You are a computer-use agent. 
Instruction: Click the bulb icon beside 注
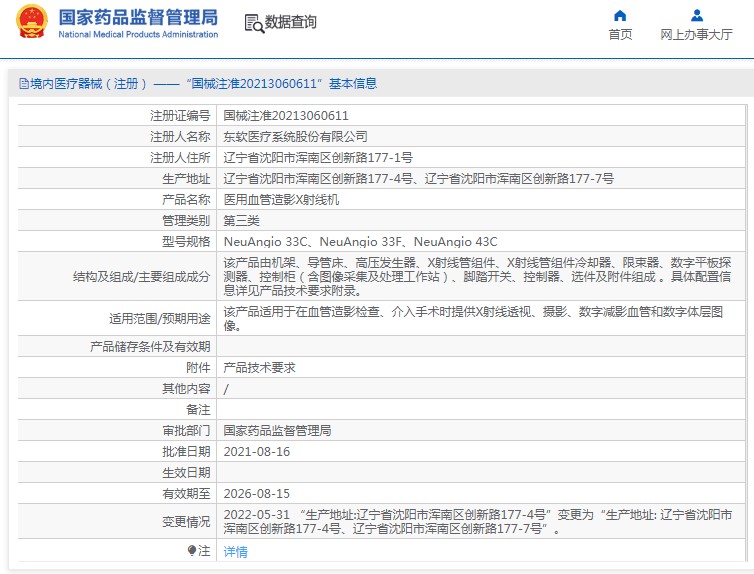[192, 550]
